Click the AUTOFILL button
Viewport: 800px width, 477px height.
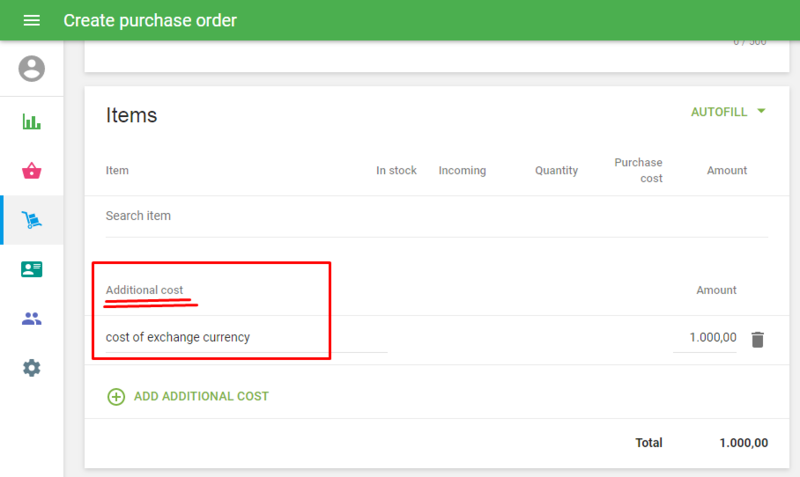718,112
